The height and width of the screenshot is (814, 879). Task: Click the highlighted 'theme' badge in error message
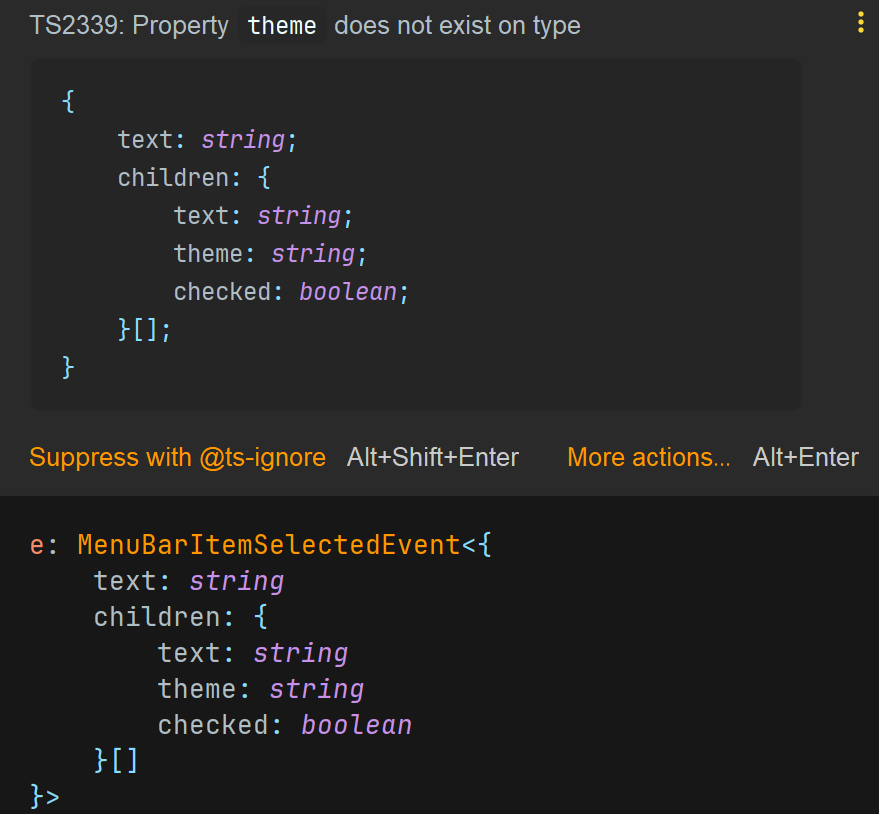click(x=282, y=26)
